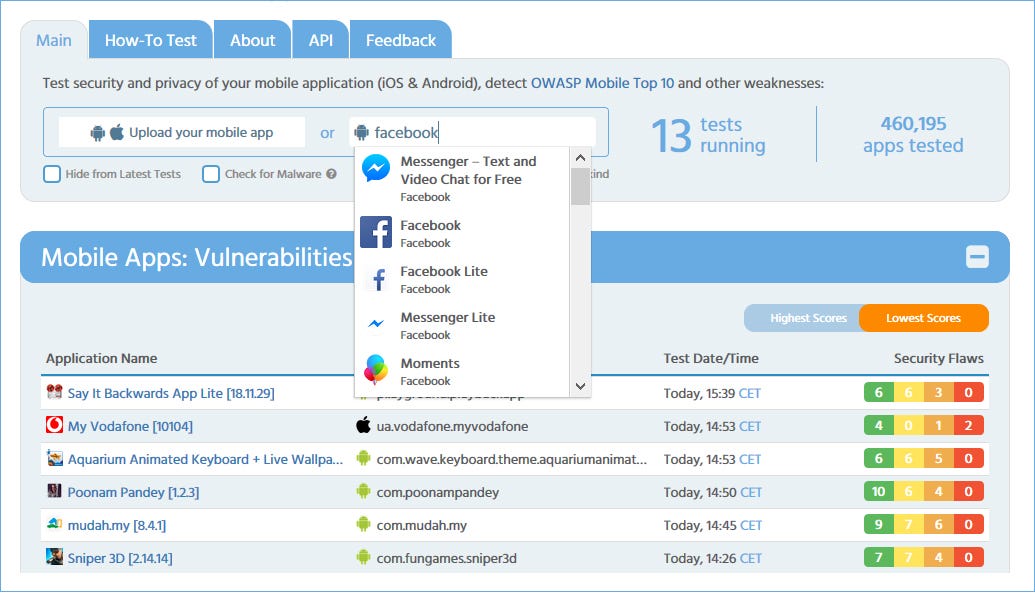This screenshot has height=593, width=1035.
Task: Enable Hide from Latest Tests checkbox
Action: 51,174
